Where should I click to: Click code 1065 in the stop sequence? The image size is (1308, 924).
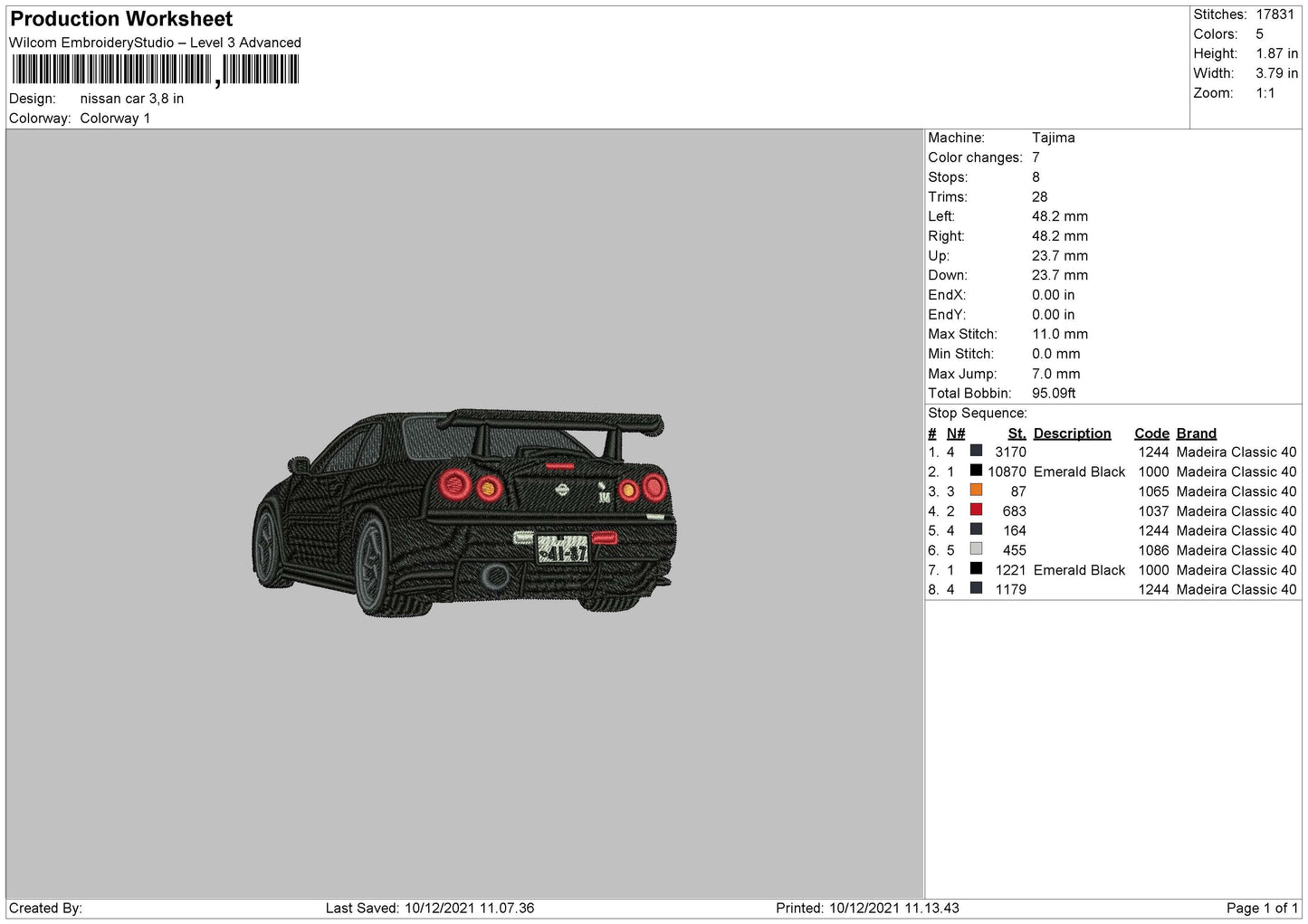point(1153,491)
